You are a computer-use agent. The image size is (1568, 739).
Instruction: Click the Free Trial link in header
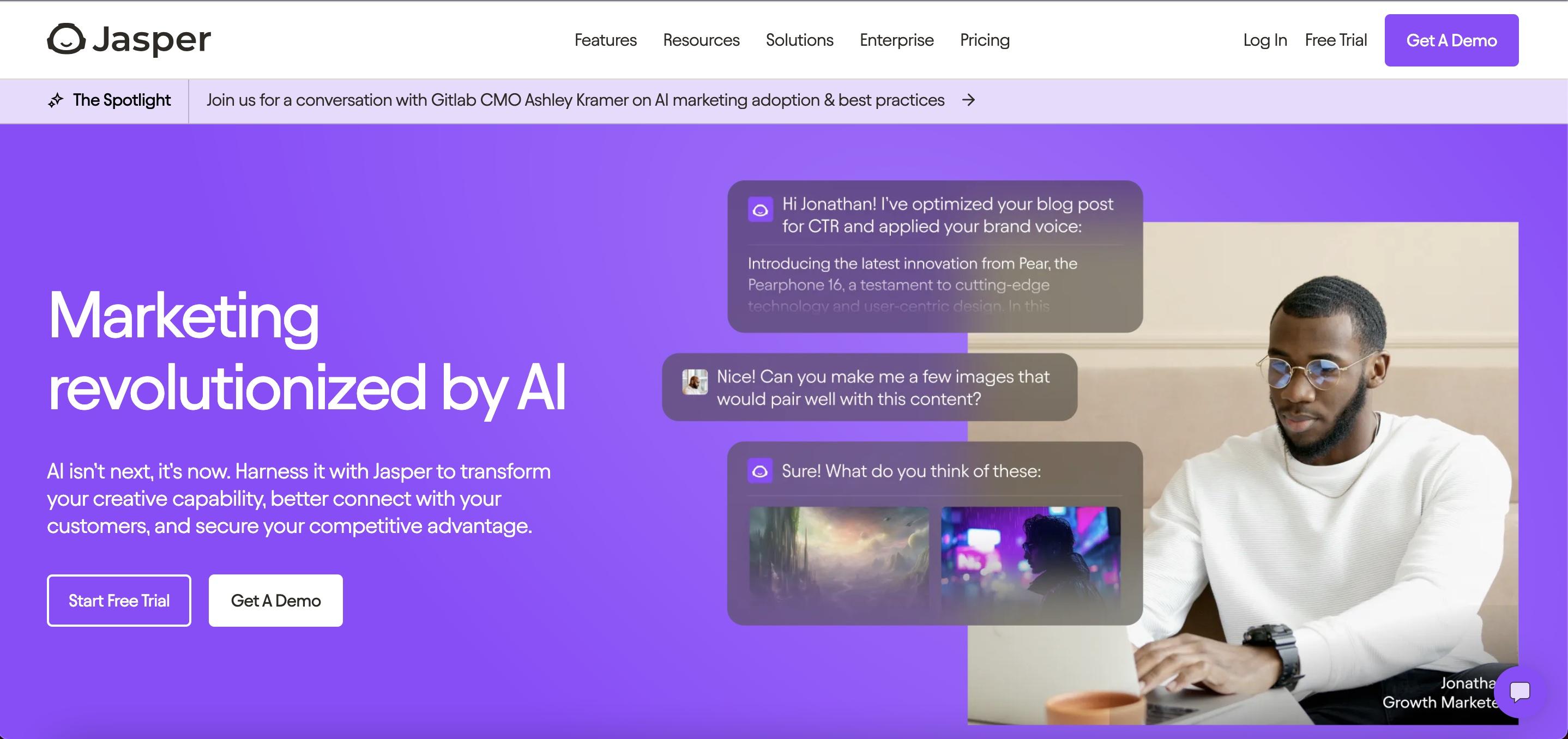click(1336, 40)
